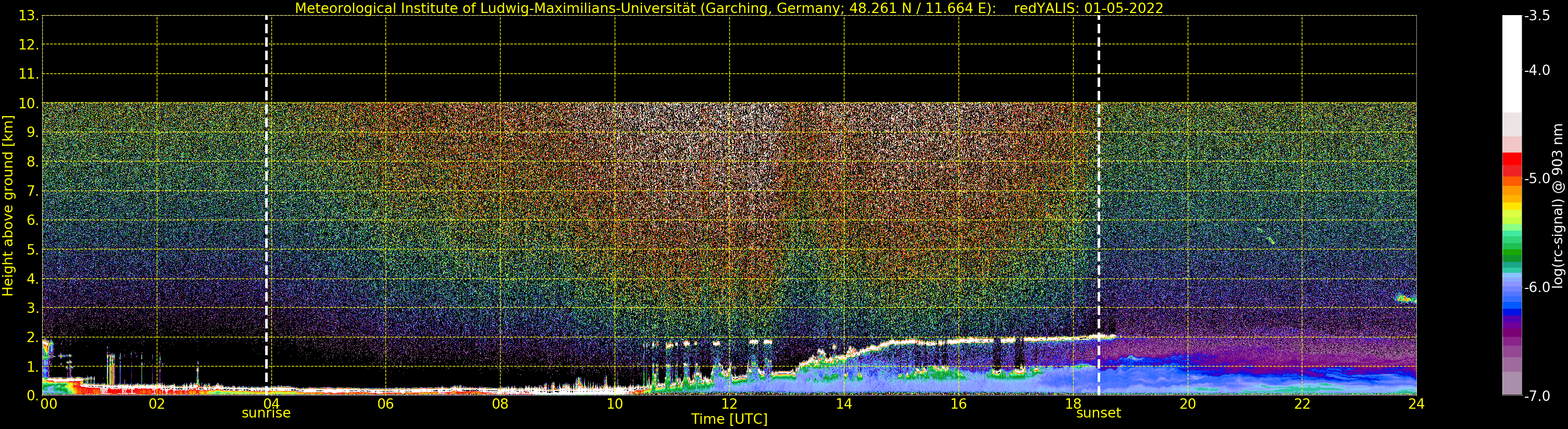
Task: Click the '9.' height axis tick
Action: [x=33, y=133]
